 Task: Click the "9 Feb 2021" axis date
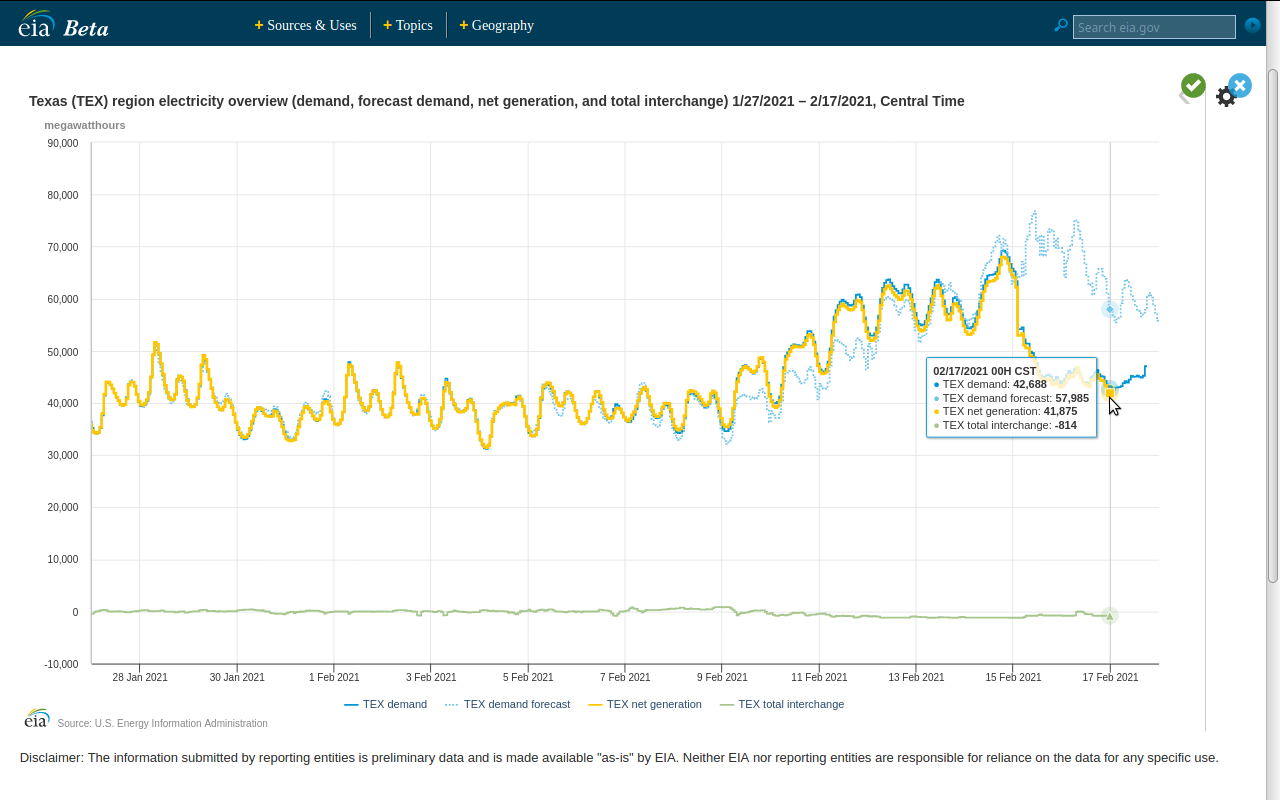pyautogui.click(x=722, y=677)
